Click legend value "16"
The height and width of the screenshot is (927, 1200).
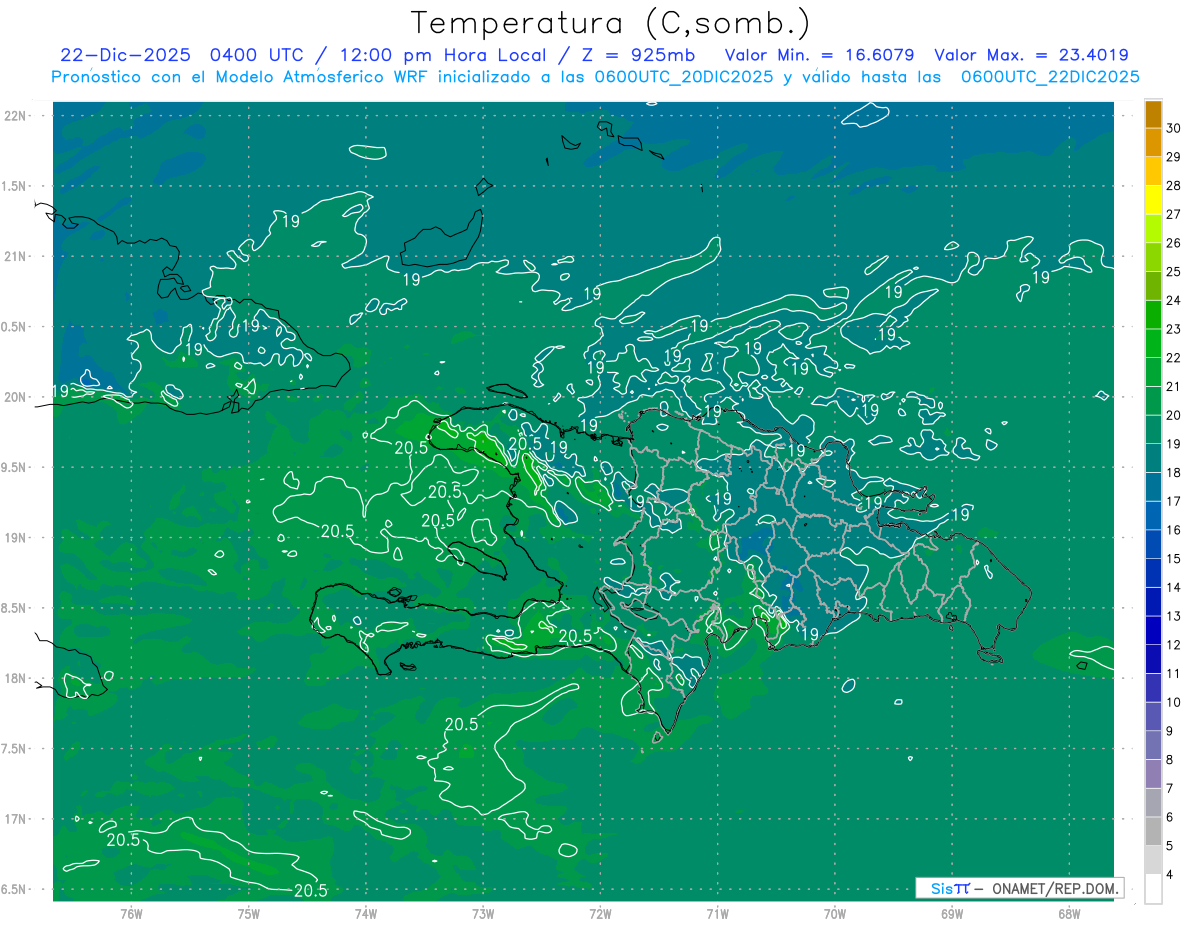(1174, 530)
